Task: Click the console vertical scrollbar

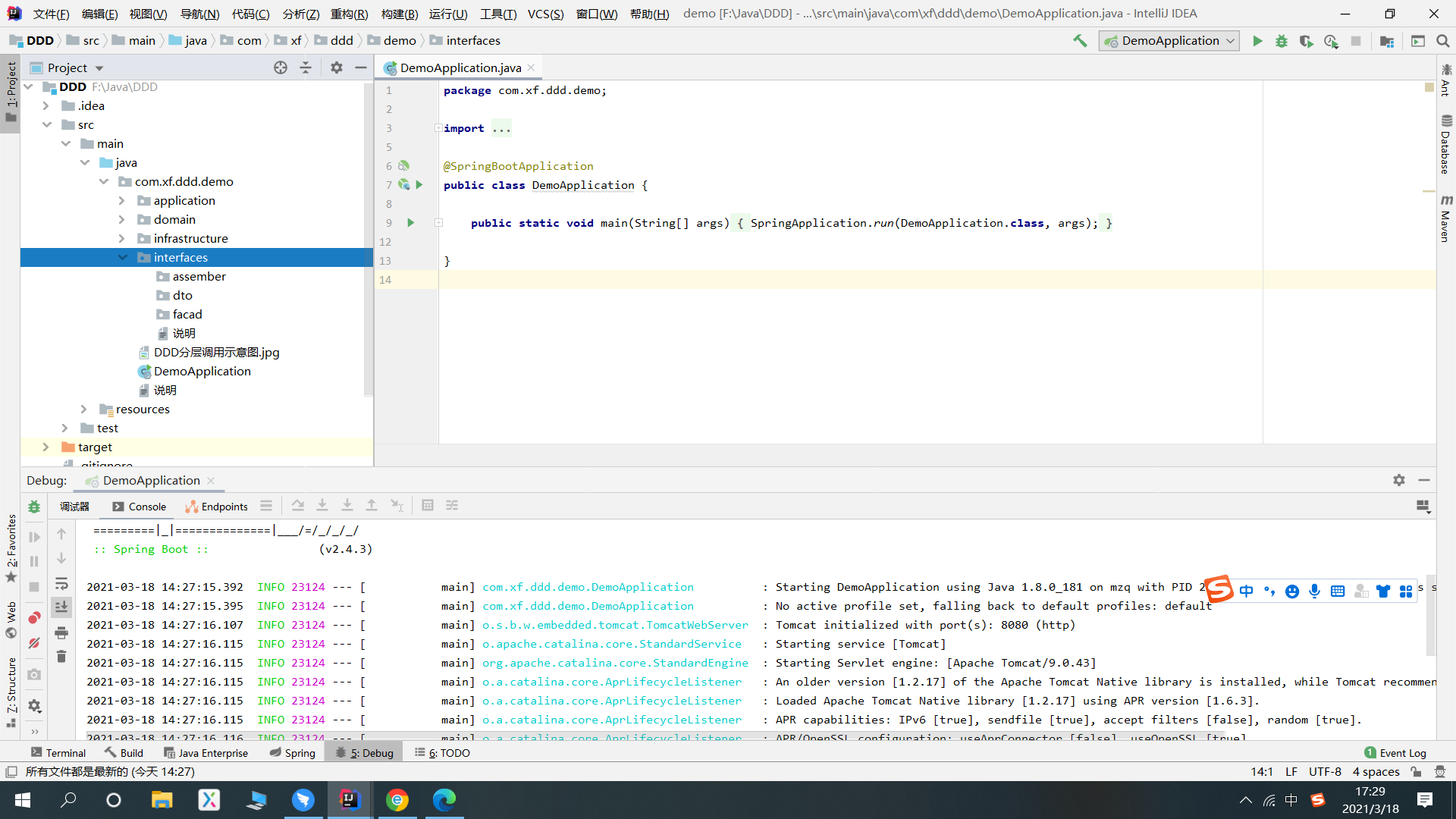Action: point(1430,614)
